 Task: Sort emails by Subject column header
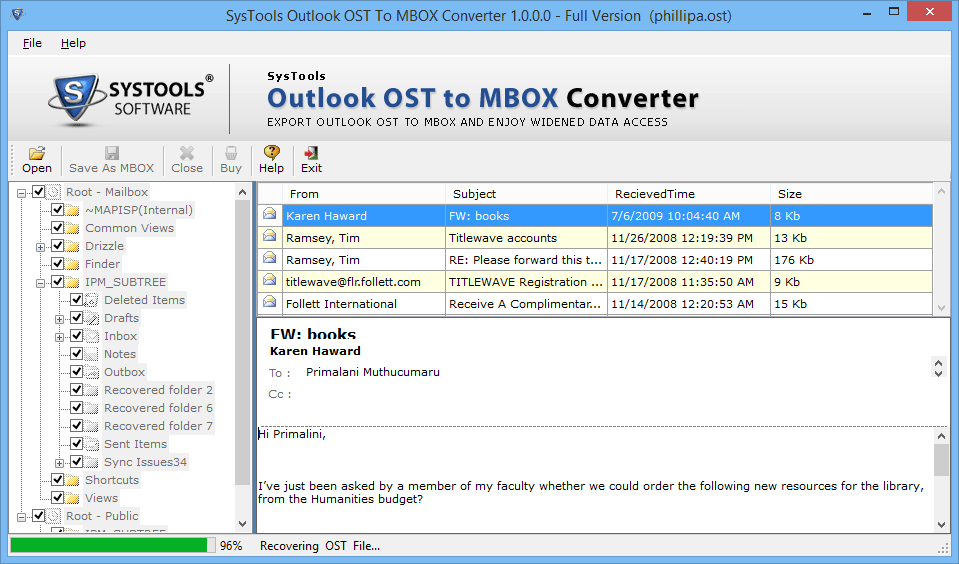pos(526,194)
